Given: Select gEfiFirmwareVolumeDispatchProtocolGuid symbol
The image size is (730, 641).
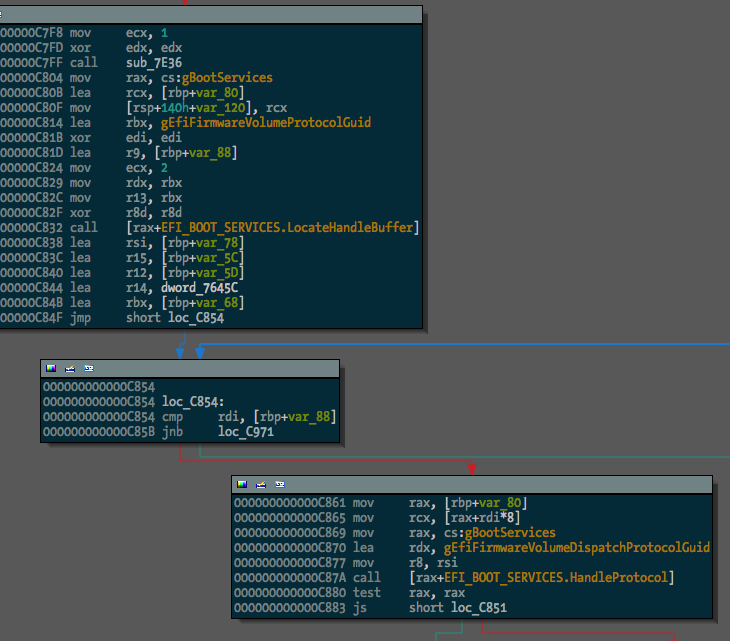Looking at the screenshot, I should click(x=577, y=547).
